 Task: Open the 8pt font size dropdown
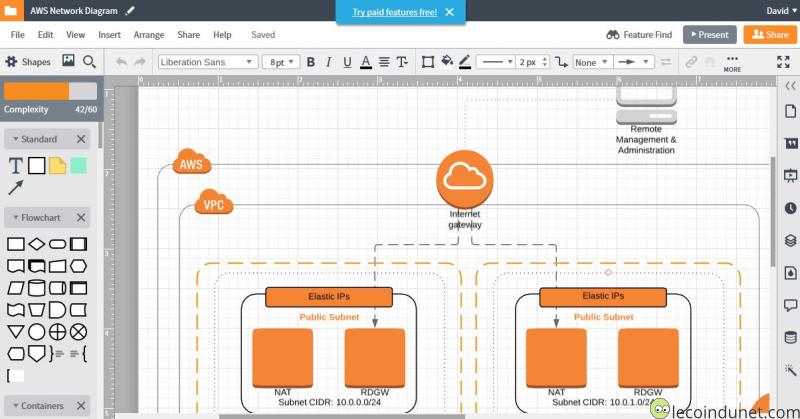click(281, 62)
